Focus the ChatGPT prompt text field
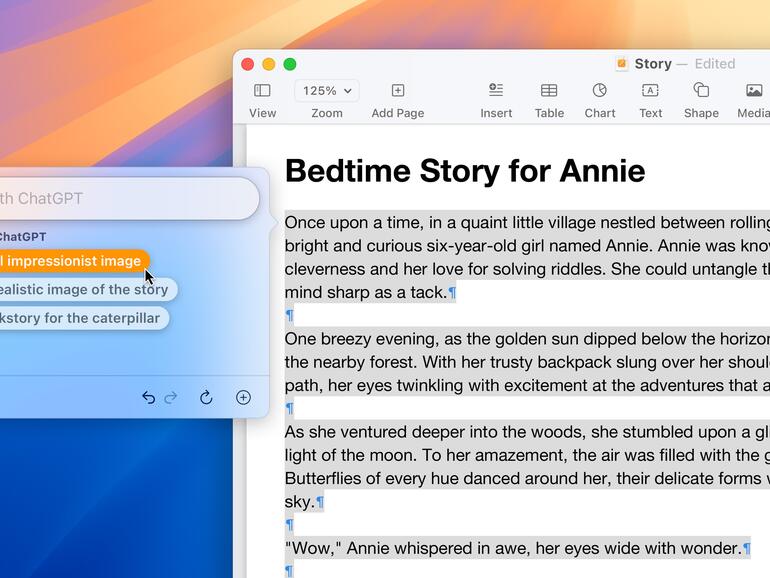The image size is (770, 578). pos(120,198)
